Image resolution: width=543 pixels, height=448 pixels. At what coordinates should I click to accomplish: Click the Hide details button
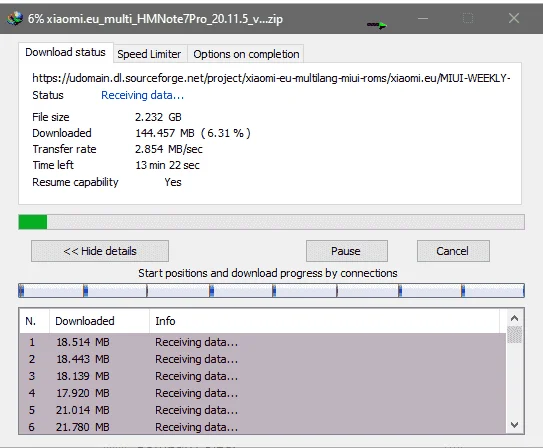point(100,251)
